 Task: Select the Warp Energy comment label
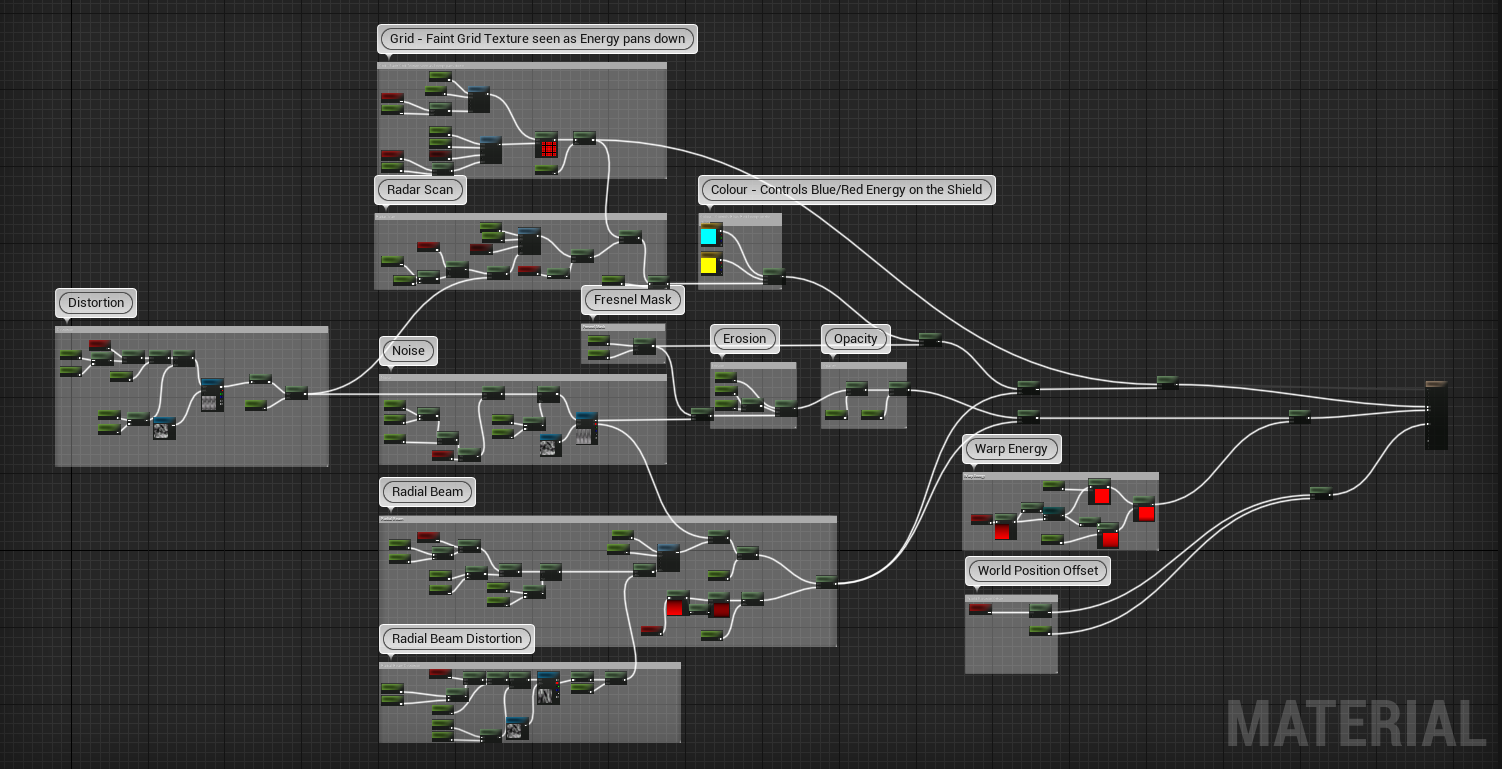[1011, 449]
